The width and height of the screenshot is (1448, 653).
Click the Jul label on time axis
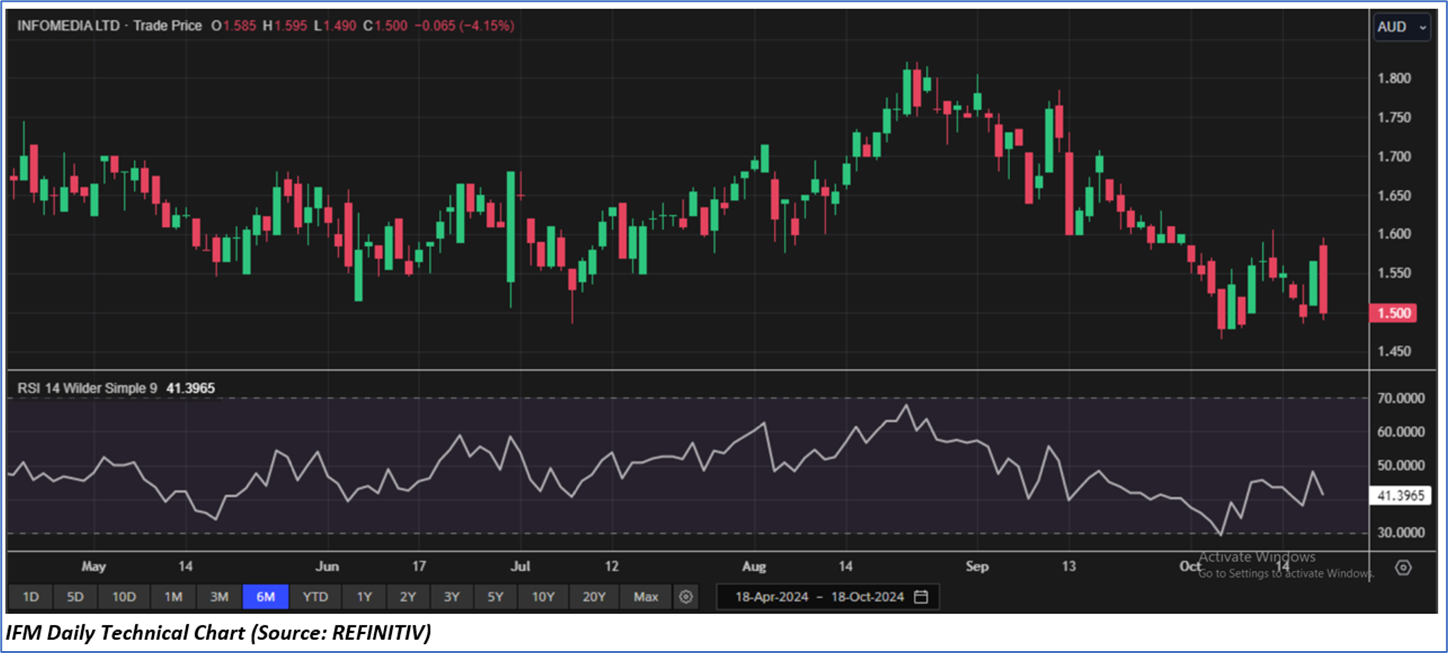click(520, 567)
